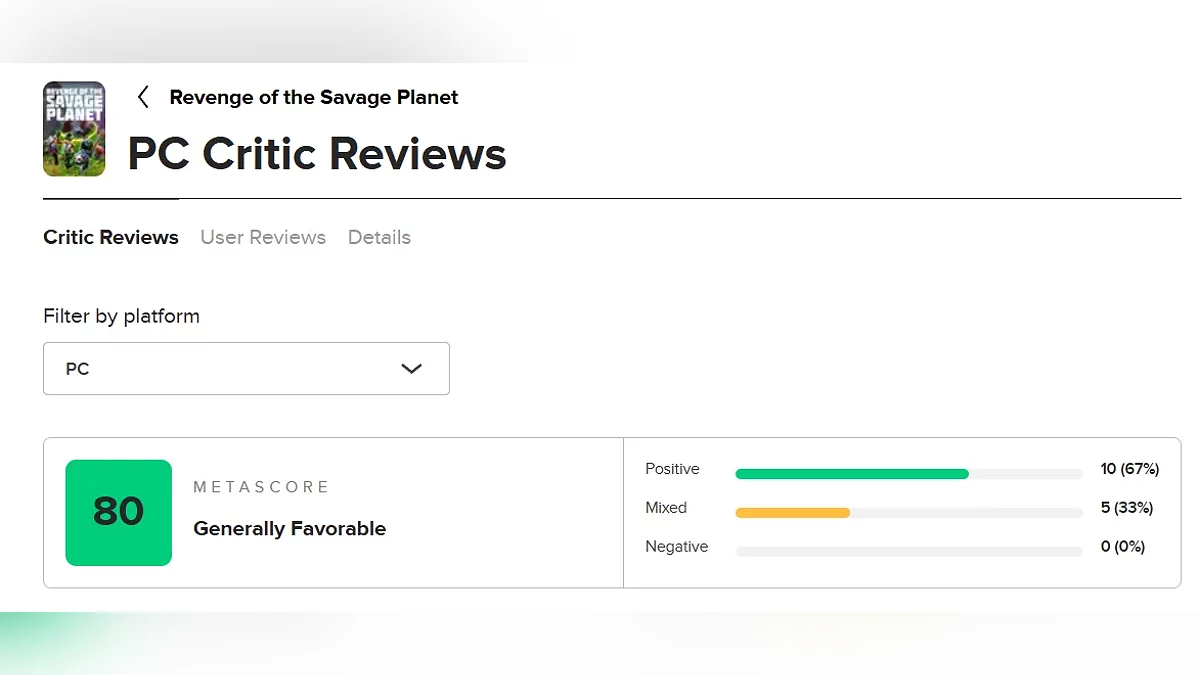The image size is (1200, 675).
Task: Click the back chevron arrow icon
Action: [x=143, y=97]
